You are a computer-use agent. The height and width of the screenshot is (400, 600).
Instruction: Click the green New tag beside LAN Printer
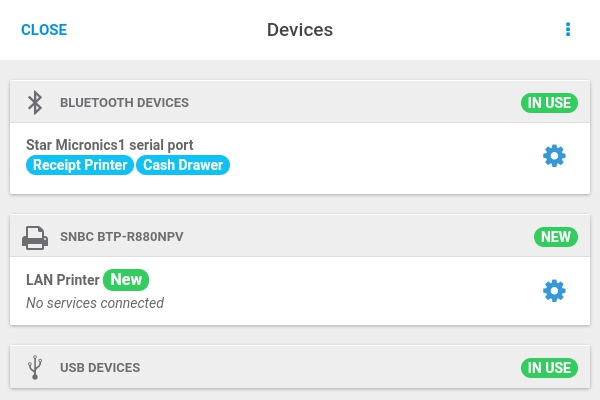(x=126, y=279)
